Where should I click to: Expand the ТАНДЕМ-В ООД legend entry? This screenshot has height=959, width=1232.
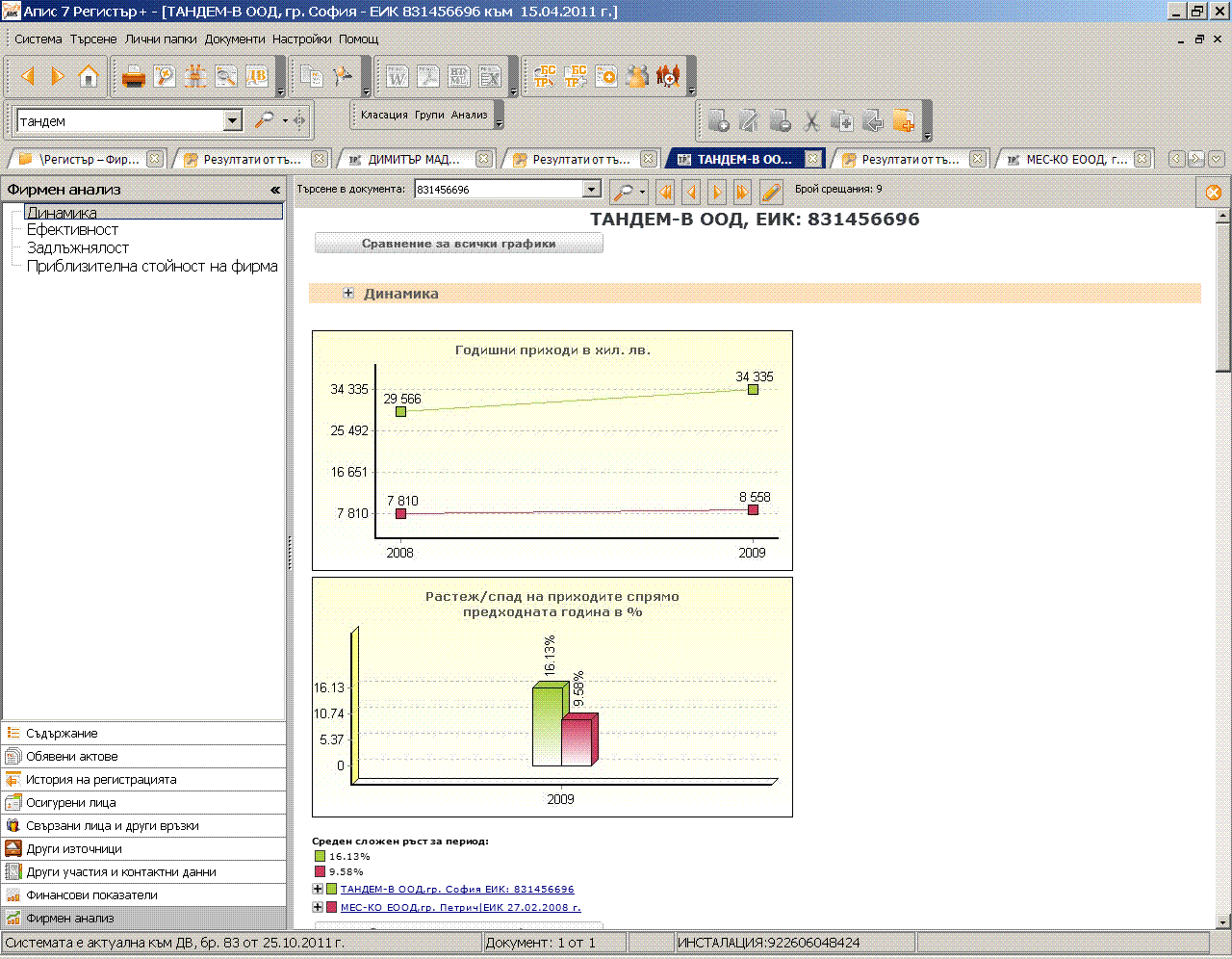click(318, 889)
